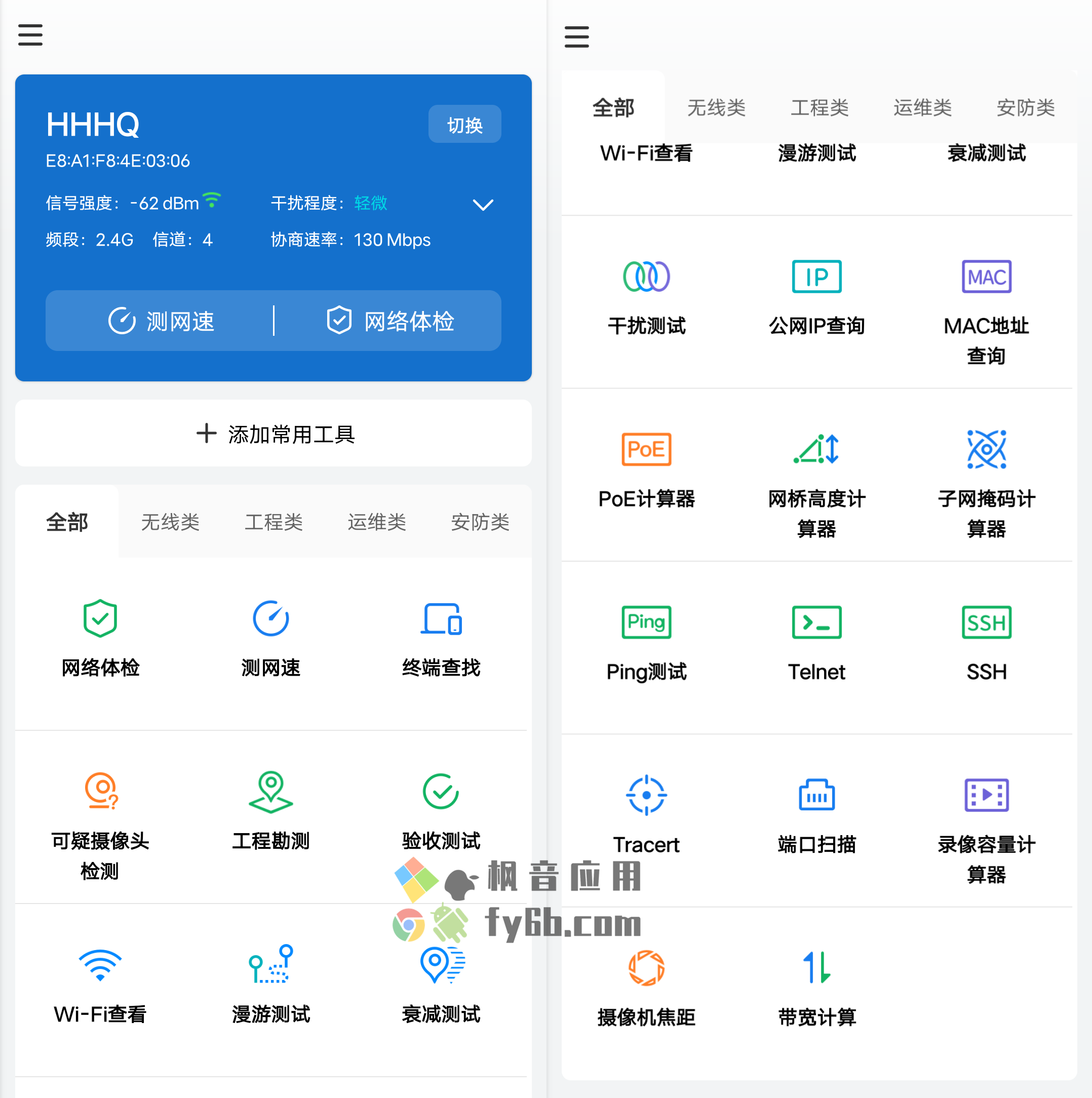
Task: Switch to 无线类 tab on left screen
Action: (170, 522)
